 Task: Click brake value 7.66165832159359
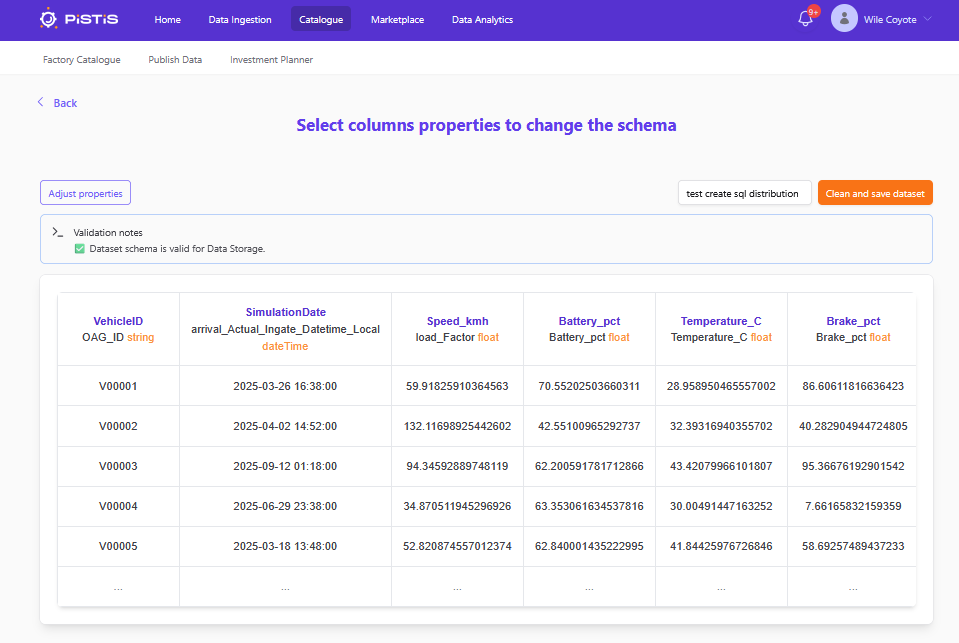point(853,506)
